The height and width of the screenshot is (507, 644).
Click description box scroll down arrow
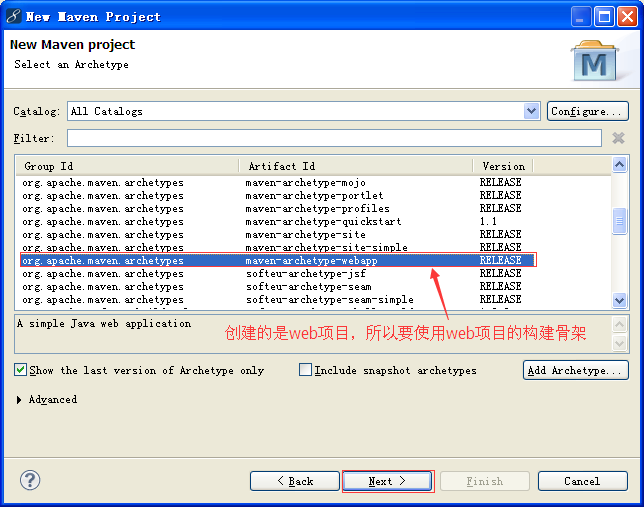[x=619, y=343]
